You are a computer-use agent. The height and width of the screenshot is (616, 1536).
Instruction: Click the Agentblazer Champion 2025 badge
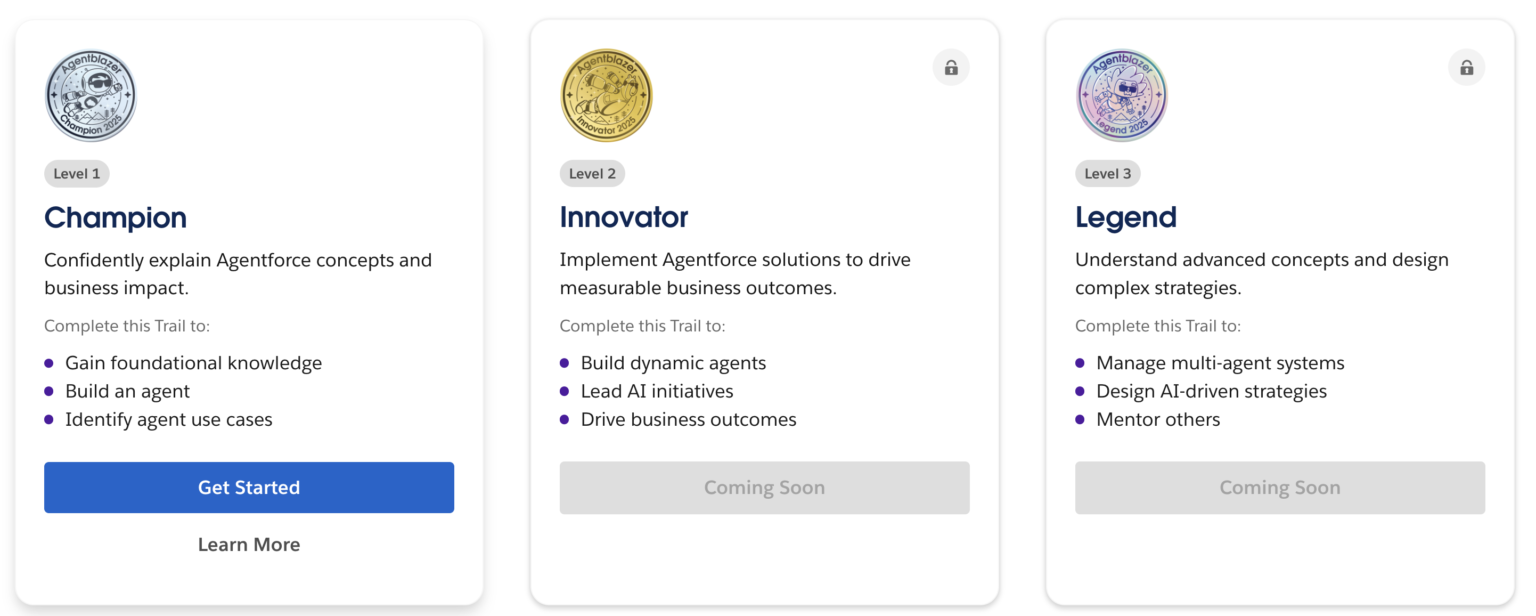pos(90,96)
